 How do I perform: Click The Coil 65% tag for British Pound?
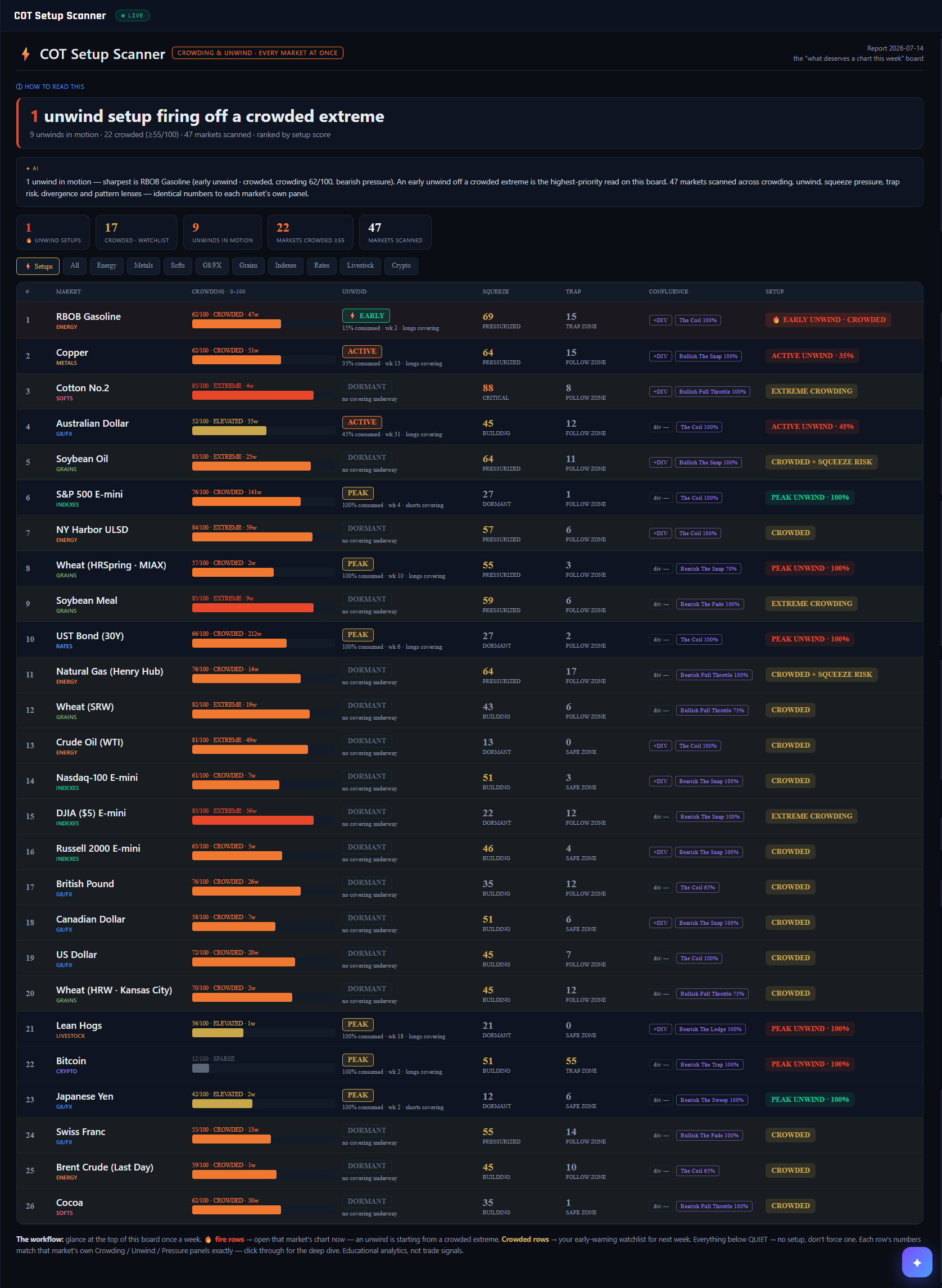[698, 888]
